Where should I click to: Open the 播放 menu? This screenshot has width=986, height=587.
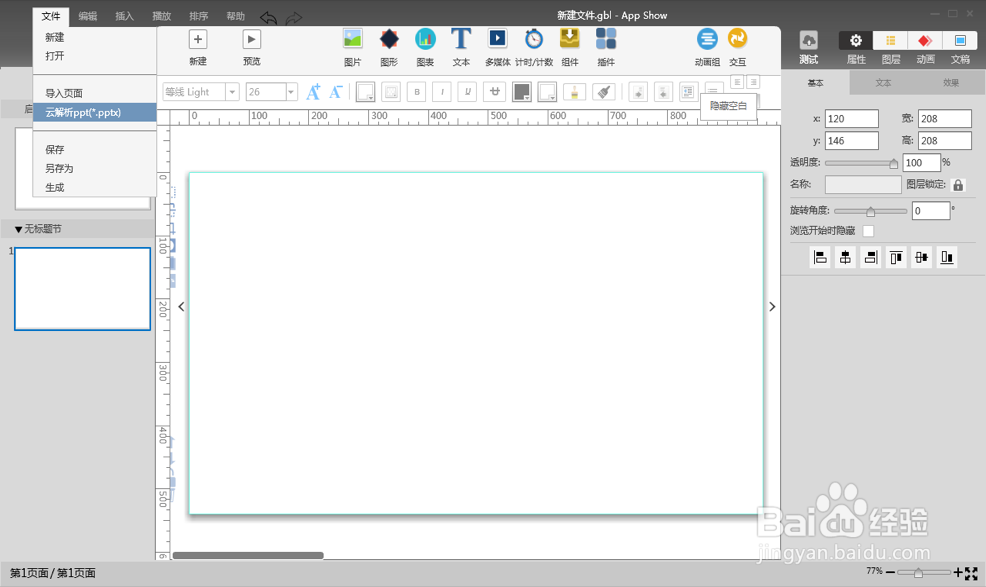tap(162, 16)
